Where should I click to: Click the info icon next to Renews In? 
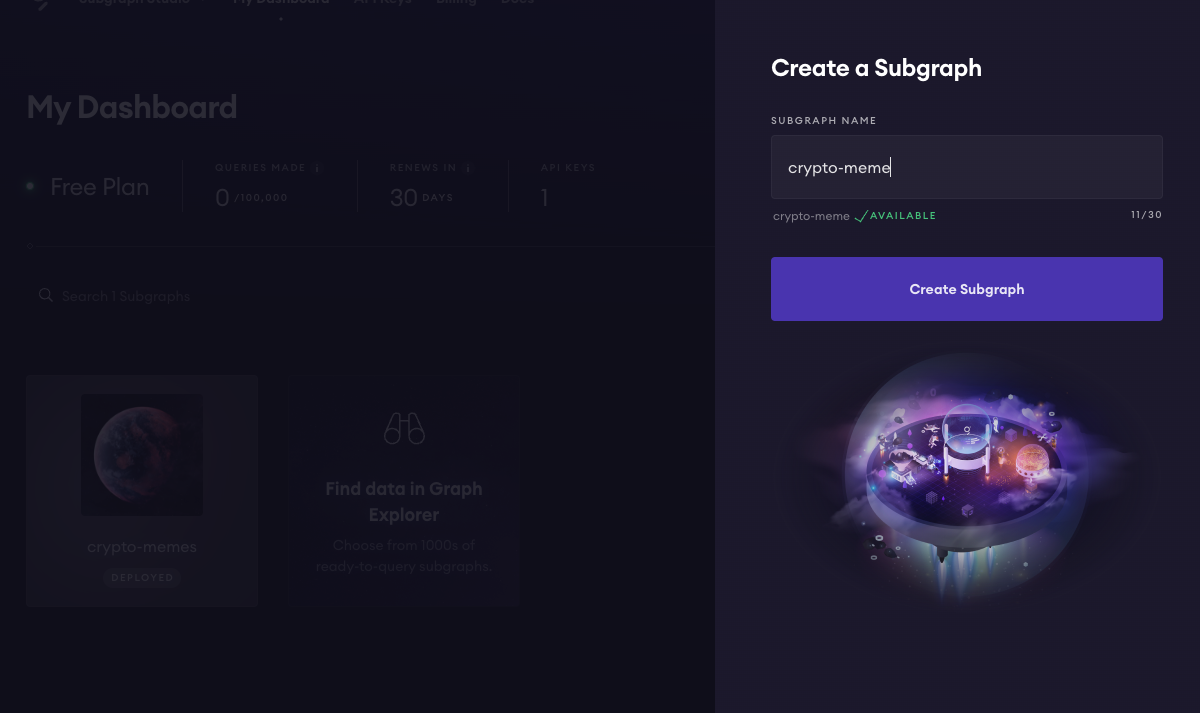click(x=468, y=168)
